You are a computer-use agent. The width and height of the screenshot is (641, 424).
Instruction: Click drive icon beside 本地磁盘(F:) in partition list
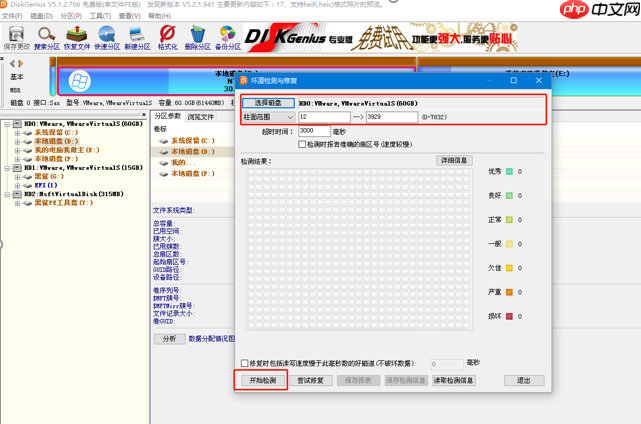pos(164,174)
